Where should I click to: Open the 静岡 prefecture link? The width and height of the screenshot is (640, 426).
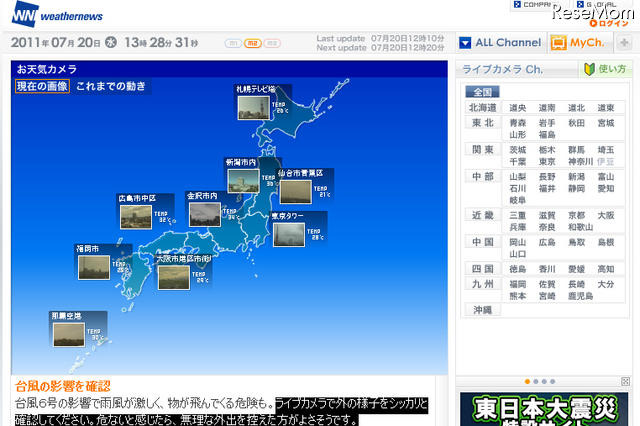tap(576, 189)
